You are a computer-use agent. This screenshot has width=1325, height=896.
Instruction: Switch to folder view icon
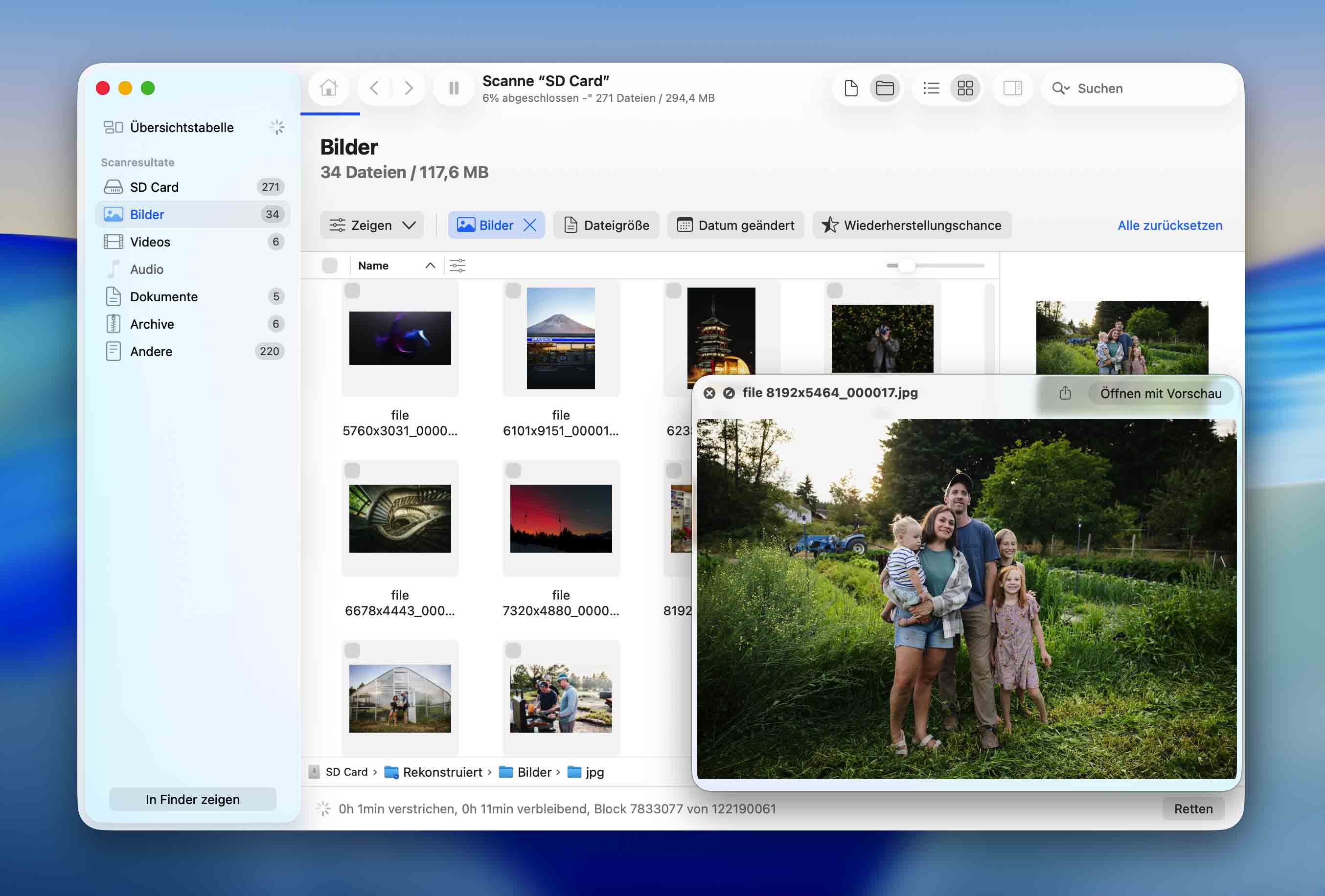[x=885, y=89]
